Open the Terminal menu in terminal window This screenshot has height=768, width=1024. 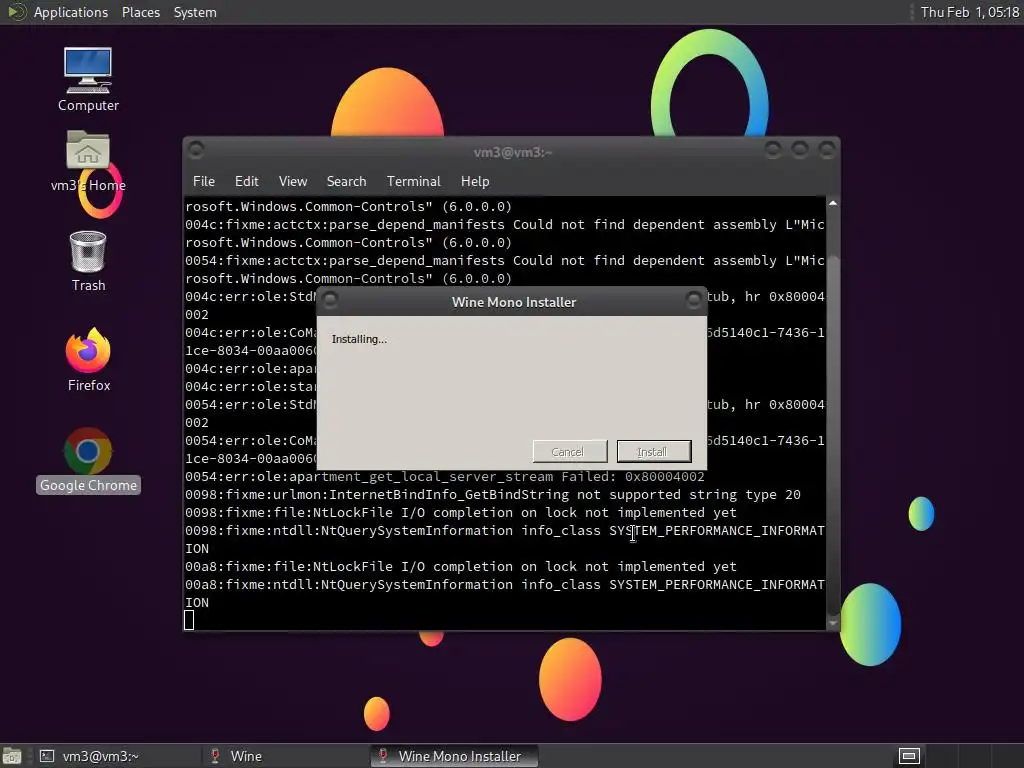point(413,181)
